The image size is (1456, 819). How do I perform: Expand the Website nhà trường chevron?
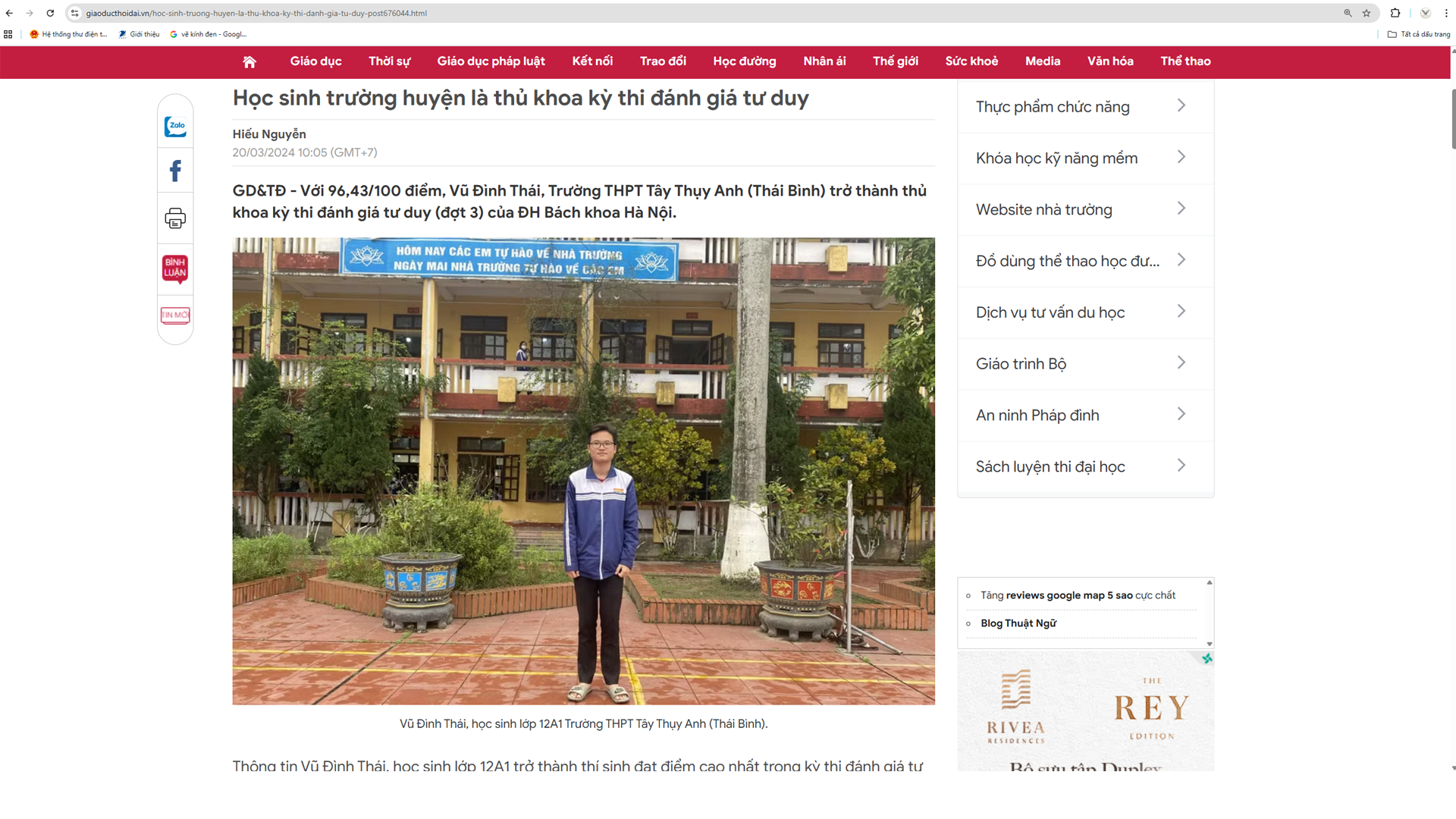(1181, 209)
